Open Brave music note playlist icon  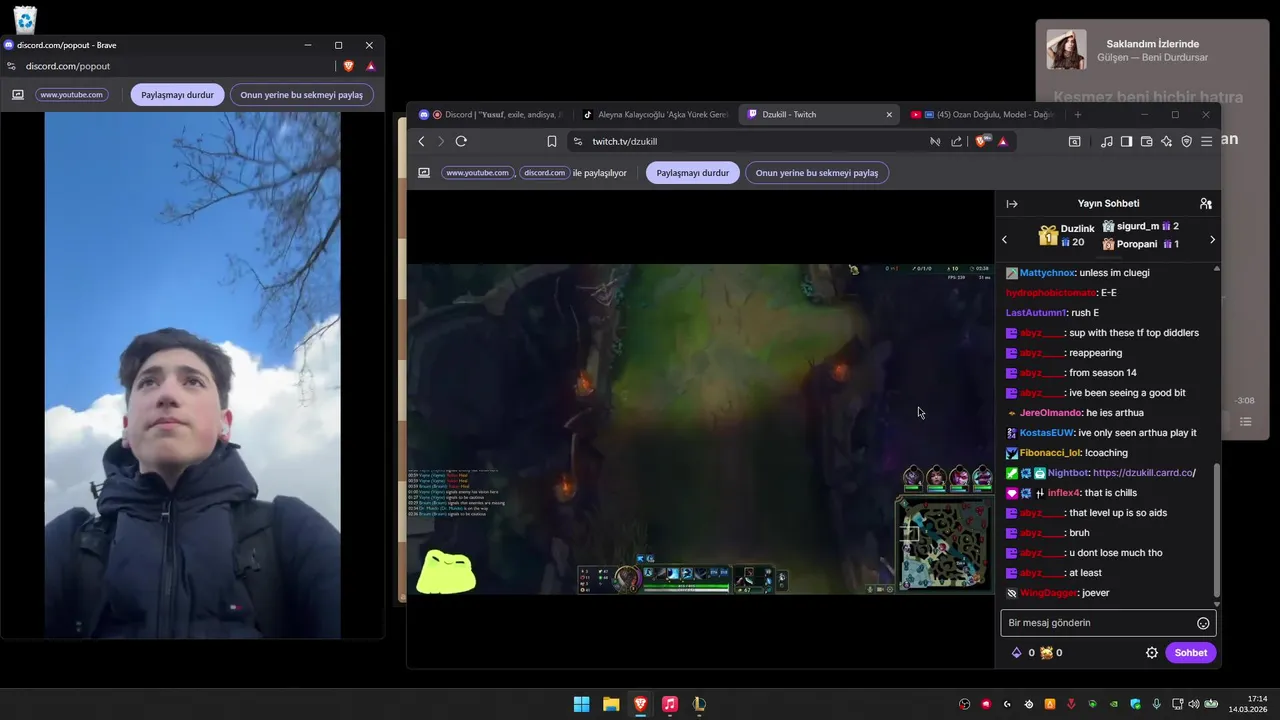click(x=1106, y=142)
